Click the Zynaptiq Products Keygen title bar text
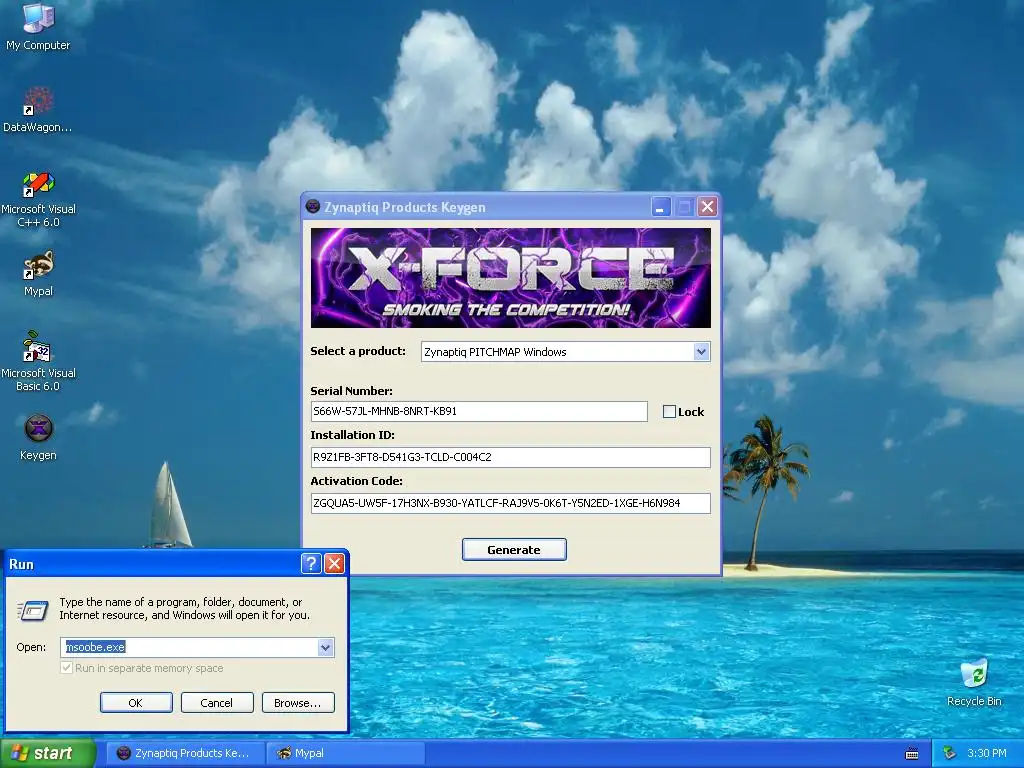Viewport: 1024px width, 768px height. (x=405, y=207)
